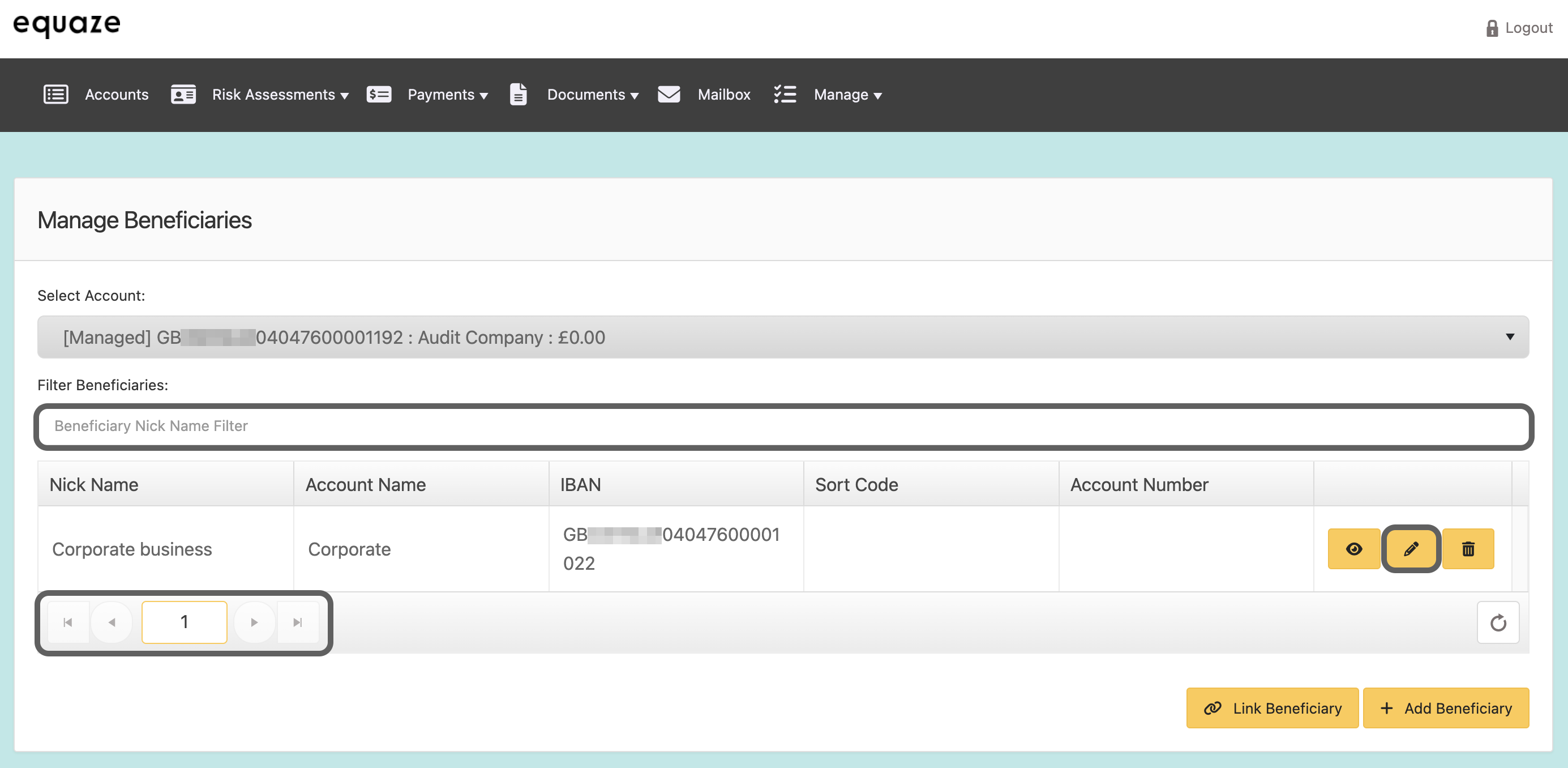The image size is (1568, 768).
Task: Expand the Payments dropdown menu
Action: (447, 95)
